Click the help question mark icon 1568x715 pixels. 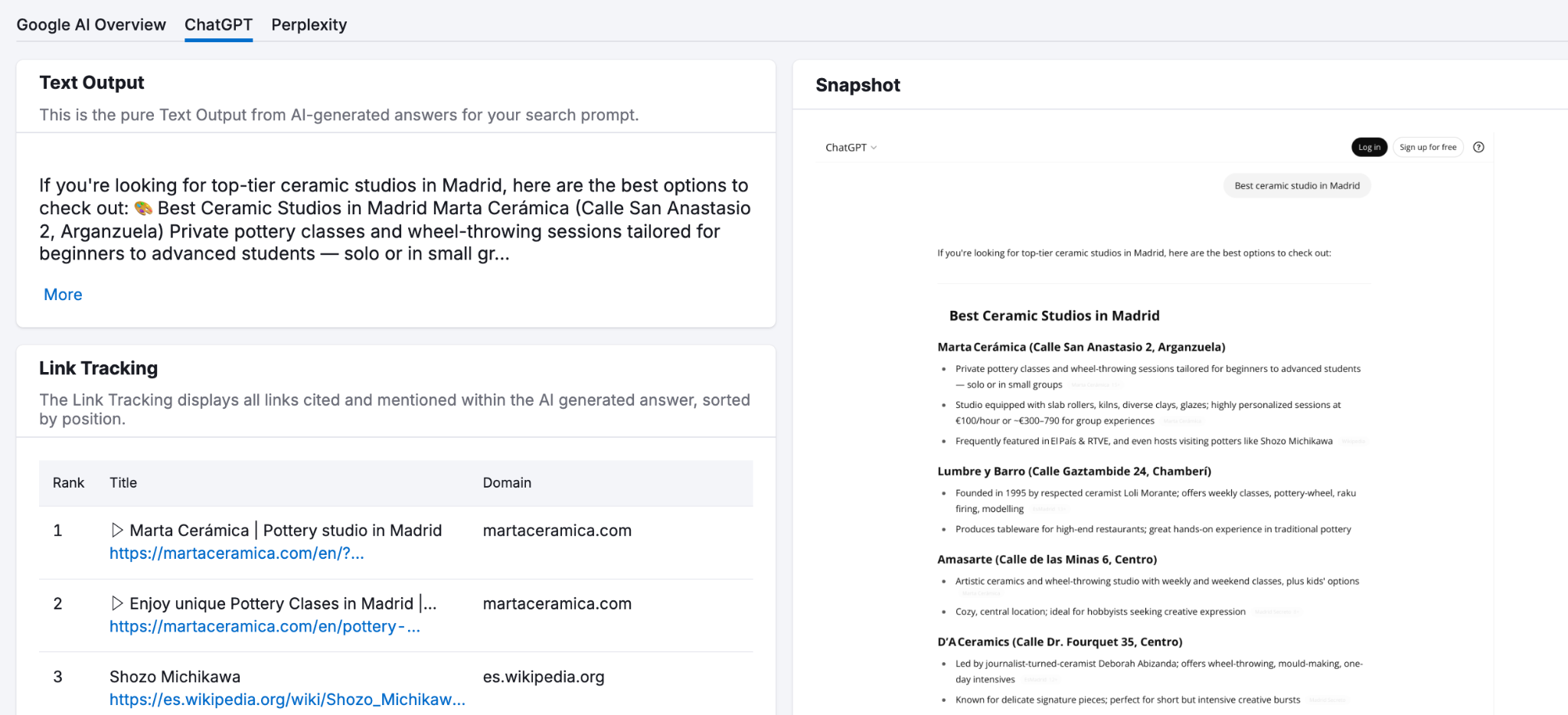coord(1478,147)
